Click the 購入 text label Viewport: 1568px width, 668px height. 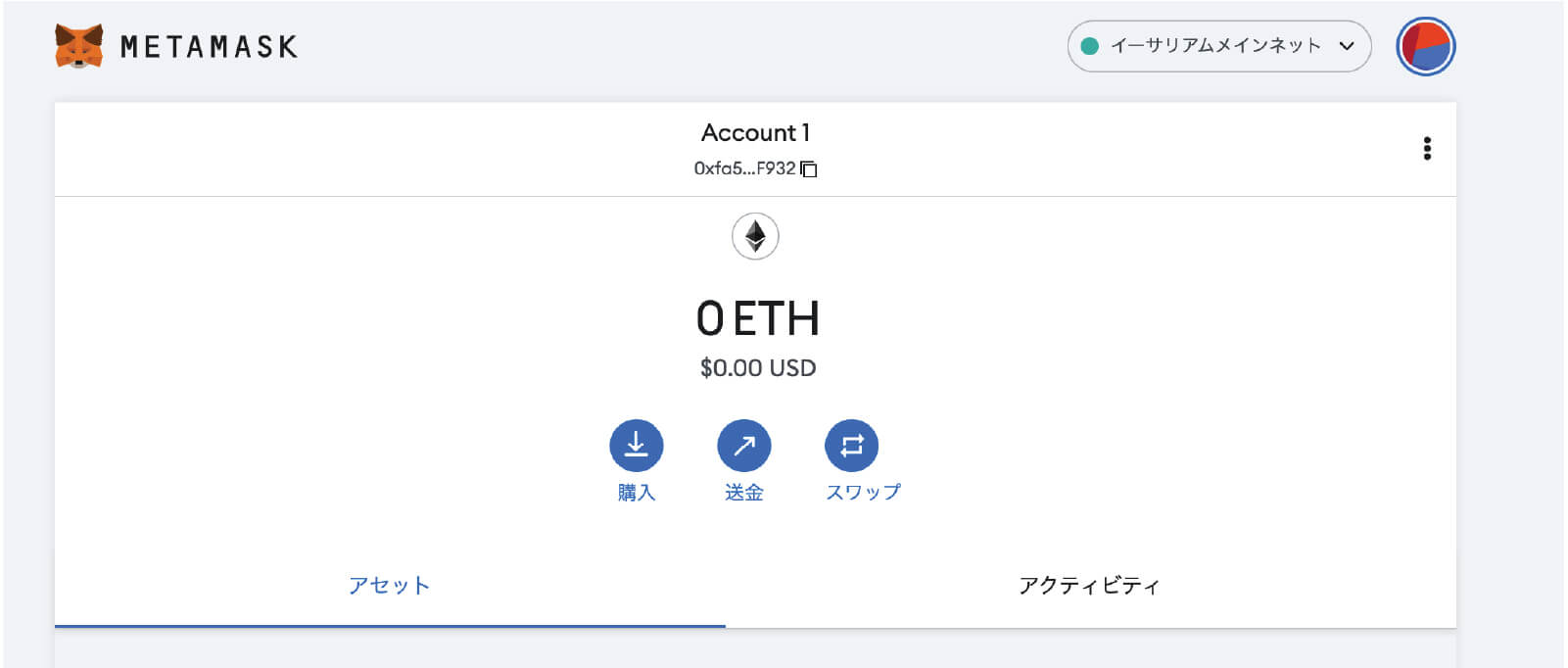tap(636, 492)
